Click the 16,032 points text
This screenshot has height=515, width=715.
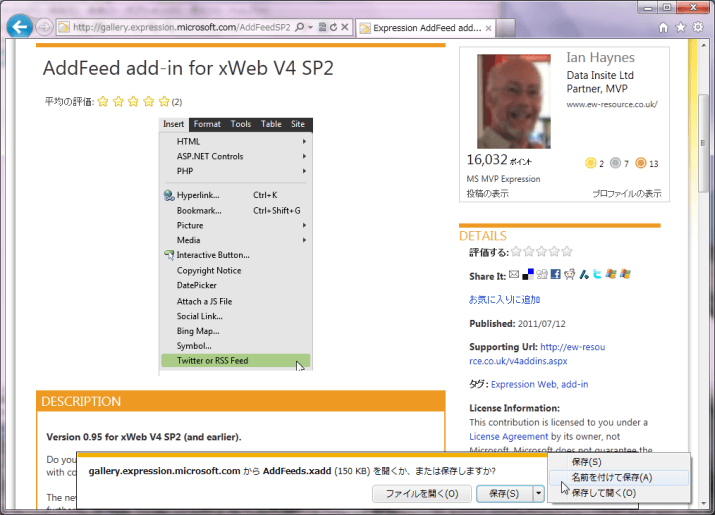coord(499,160)
